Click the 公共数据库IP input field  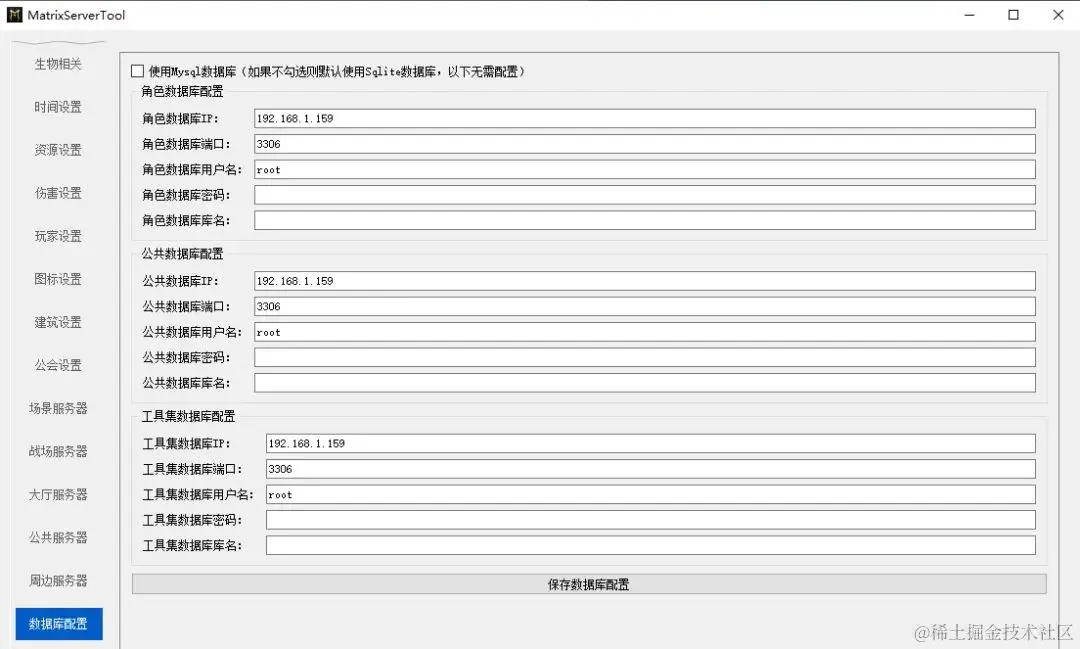click(645, 281)
